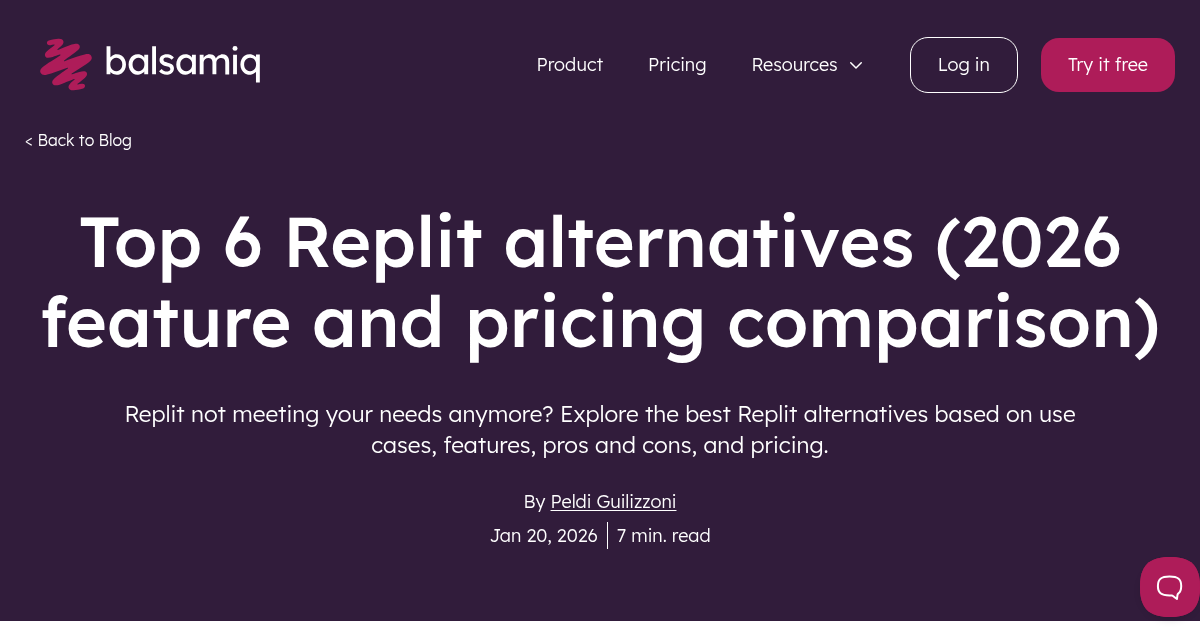
Task: Click the balsamiq scribble logo icon
Action: tap(65, 63)
